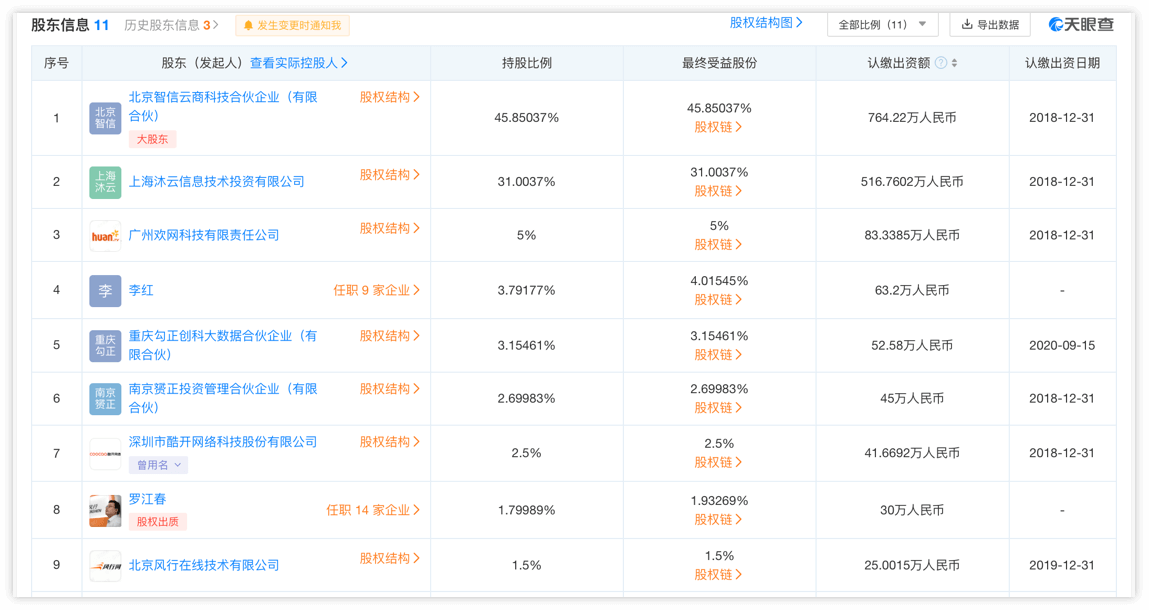Expand 股权结构 for 广州欢网科技
Image resolution: width=1149 pixels, height=610 pixels.
pyautogui.click(x=390, y=228)
